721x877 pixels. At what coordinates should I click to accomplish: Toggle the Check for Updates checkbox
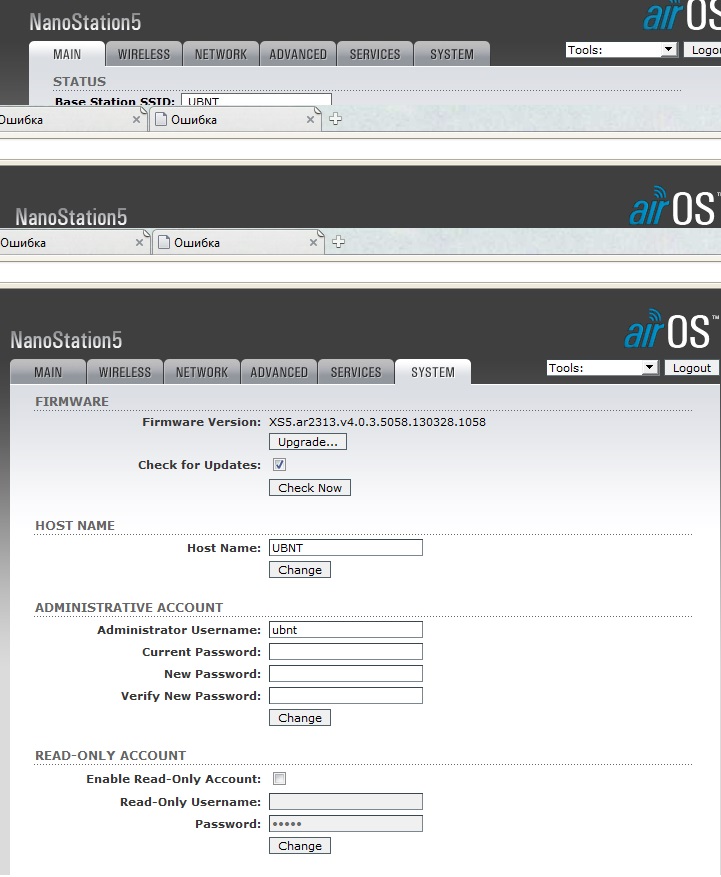click(279, 465)
